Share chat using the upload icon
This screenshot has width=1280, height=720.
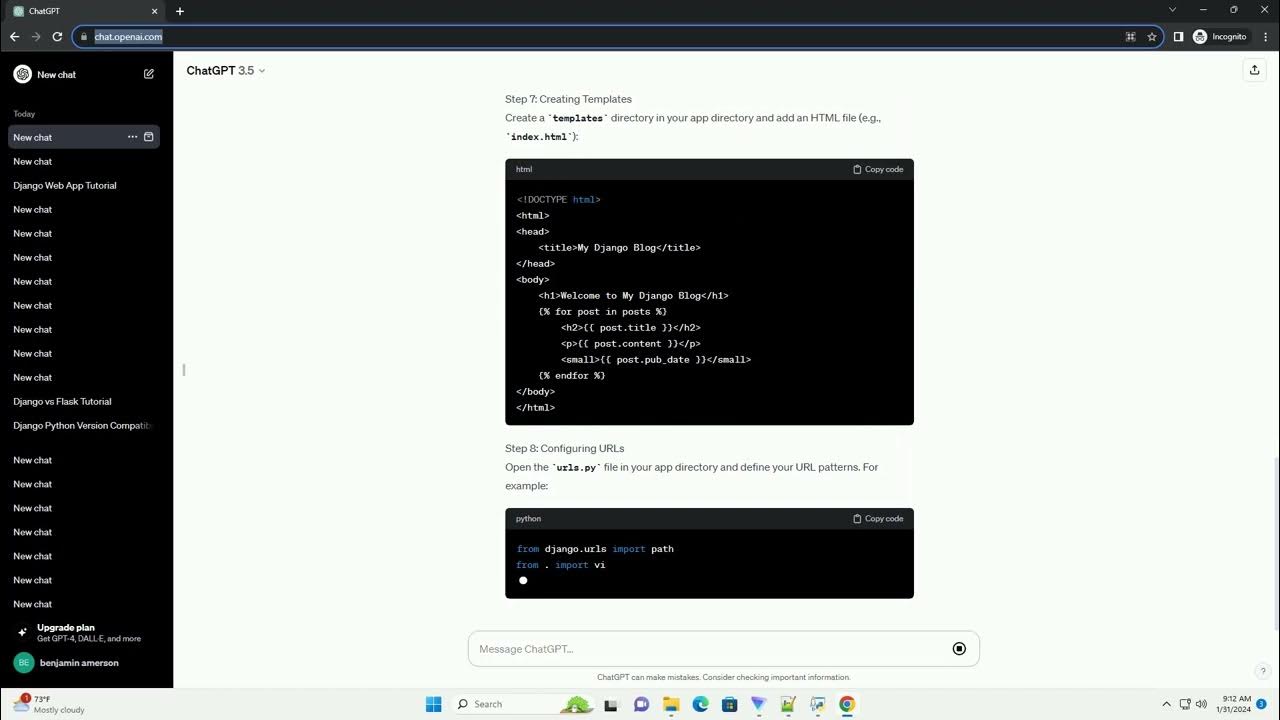click(x=1254, y=70)
